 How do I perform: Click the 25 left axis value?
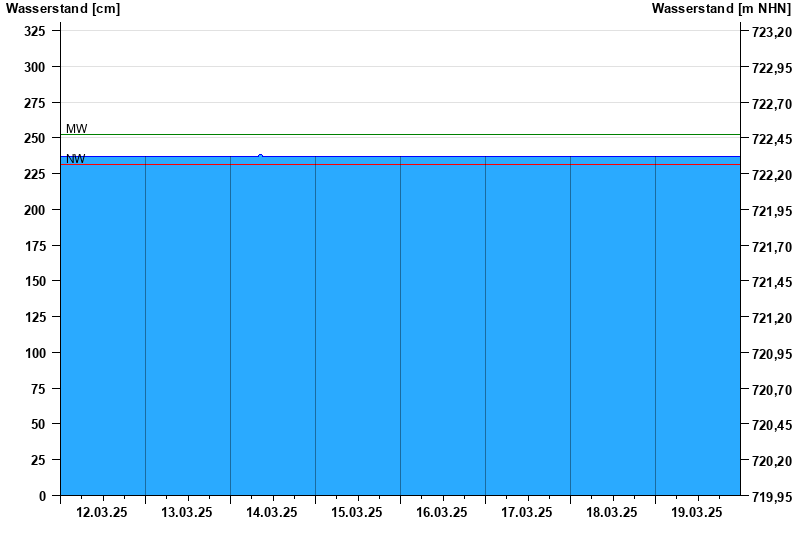click(x=38, y=460)
